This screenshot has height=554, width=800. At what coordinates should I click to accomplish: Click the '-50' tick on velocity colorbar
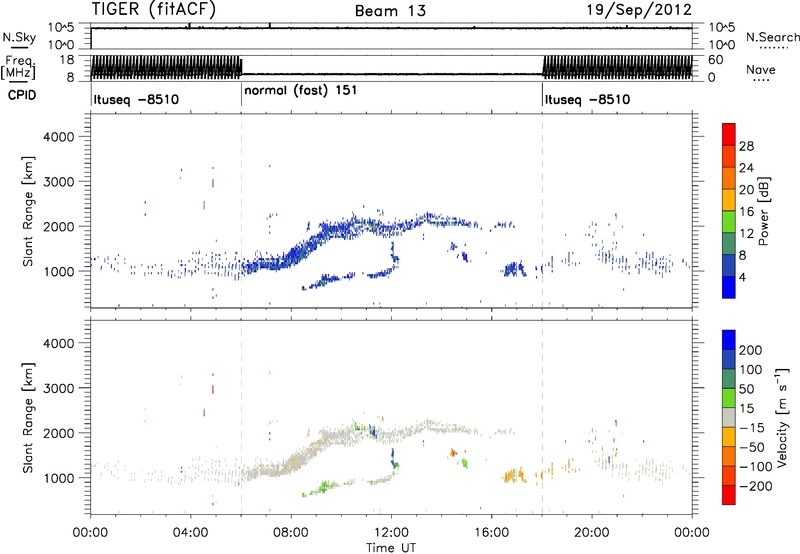pos(752,447)
